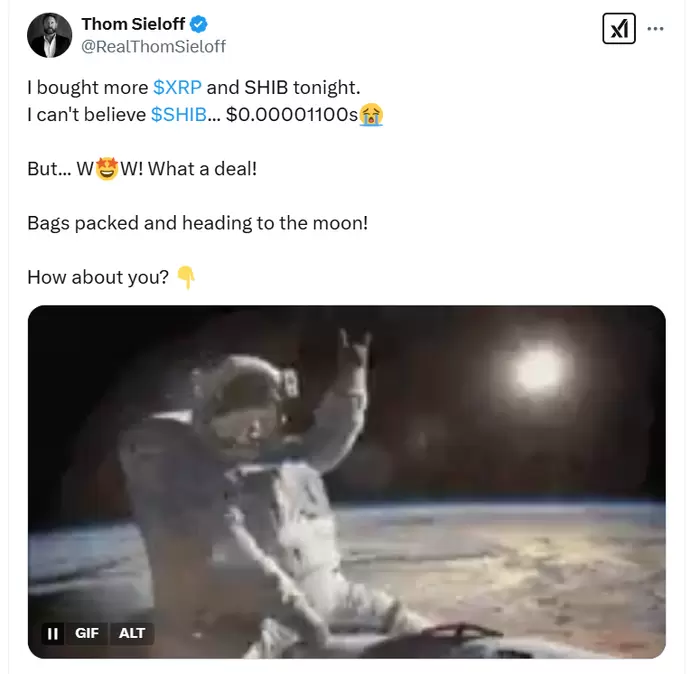
Task: Click the crying face emoji
Action: (371, 115)
